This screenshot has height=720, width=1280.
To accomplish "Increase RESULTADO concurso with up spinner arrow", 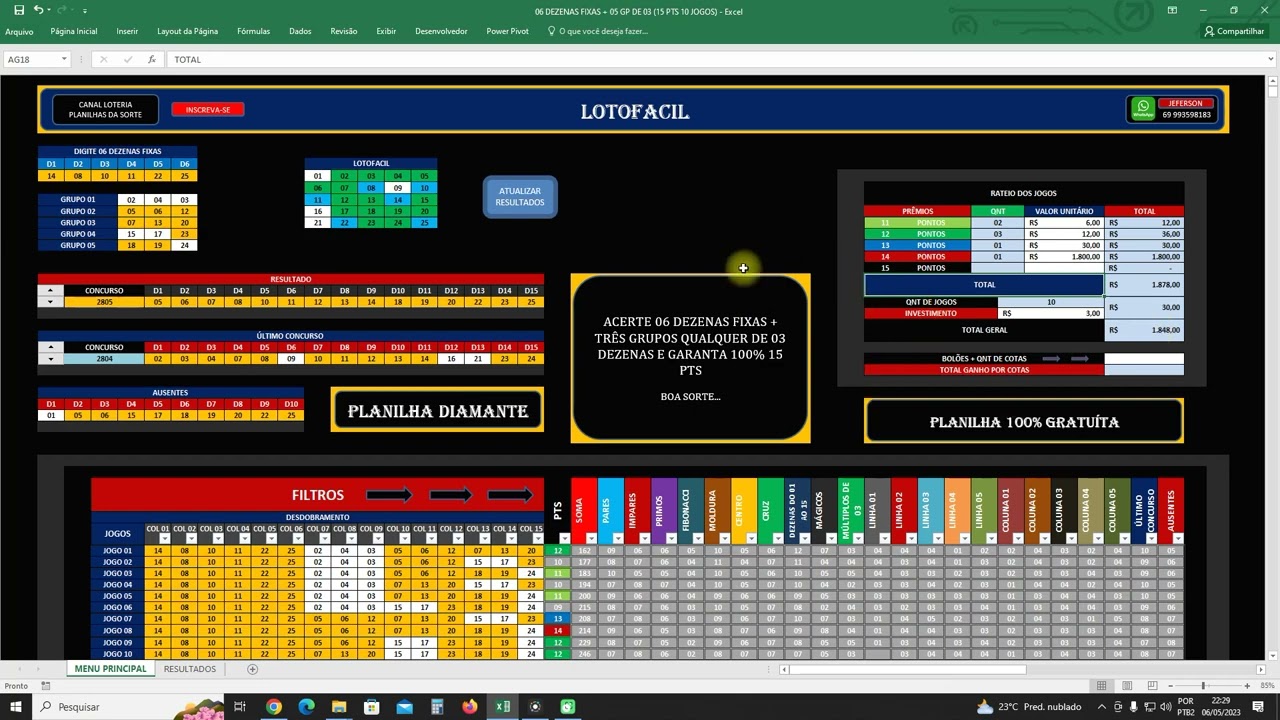I will pyautogui.click(x=51, y=291).
